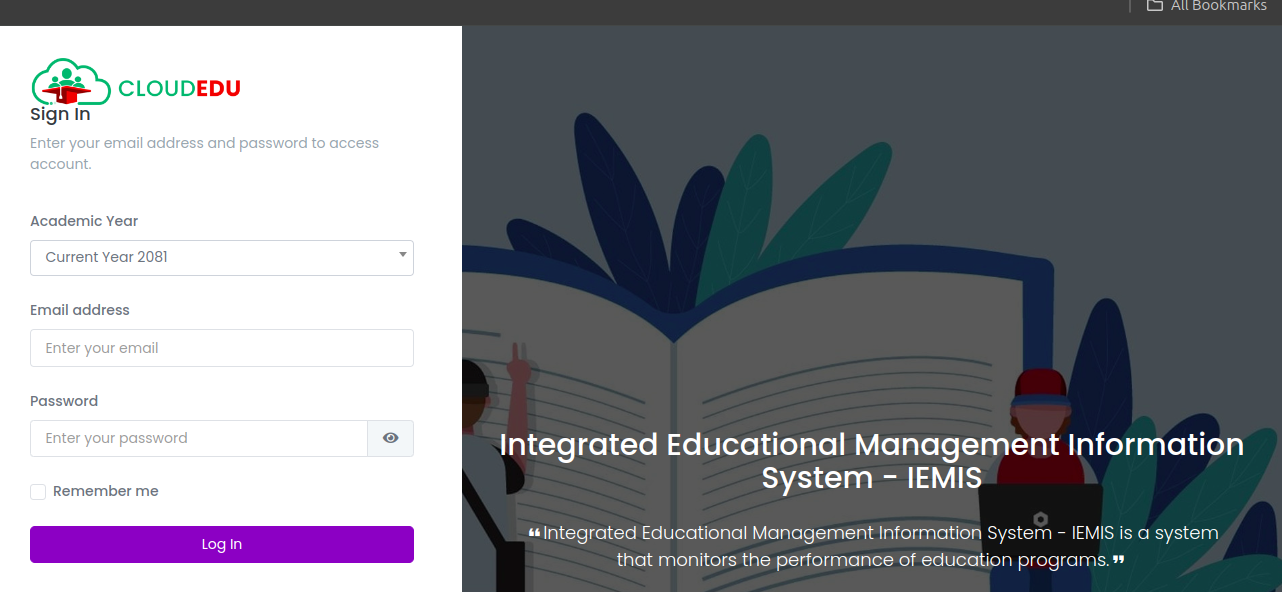Click the CLOUDEDU brand name text

coord(179,89)
